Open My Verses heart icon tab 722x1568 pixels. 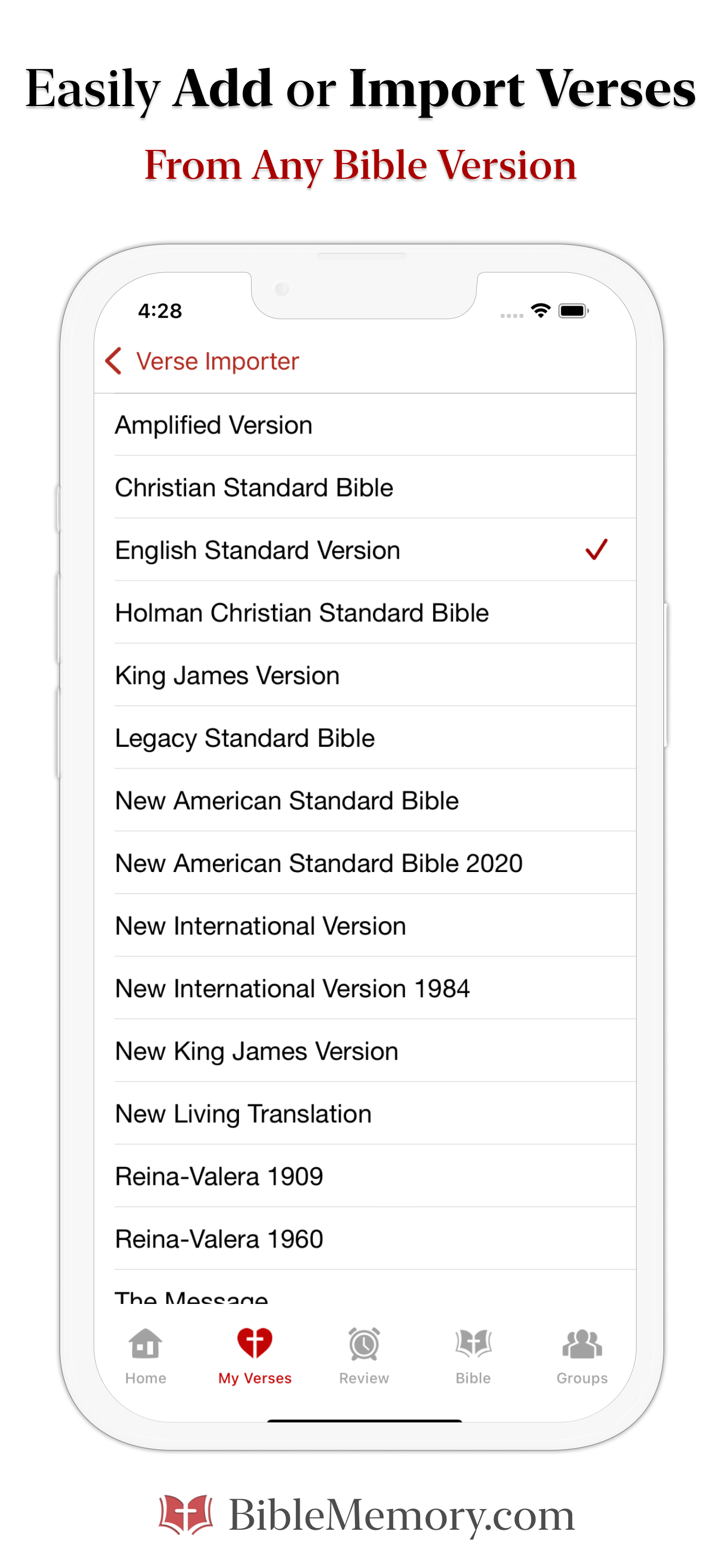(x=254, y=1344)
